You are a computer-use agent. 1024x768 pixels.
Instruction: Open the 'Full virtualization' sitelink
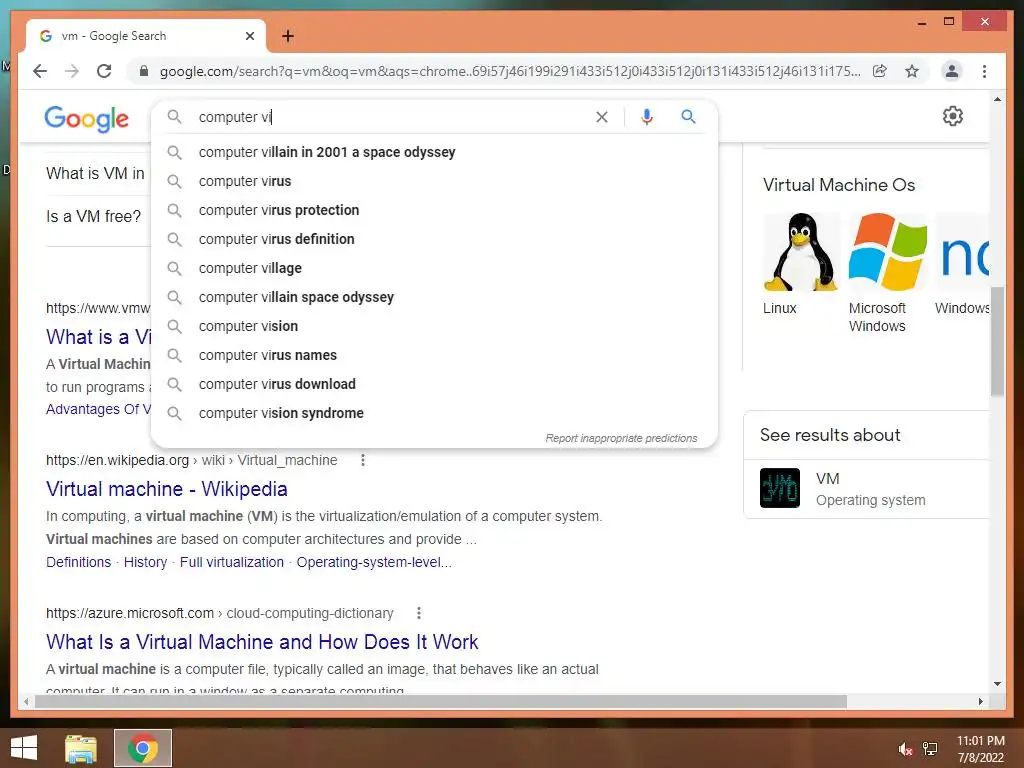pos(232,562)
